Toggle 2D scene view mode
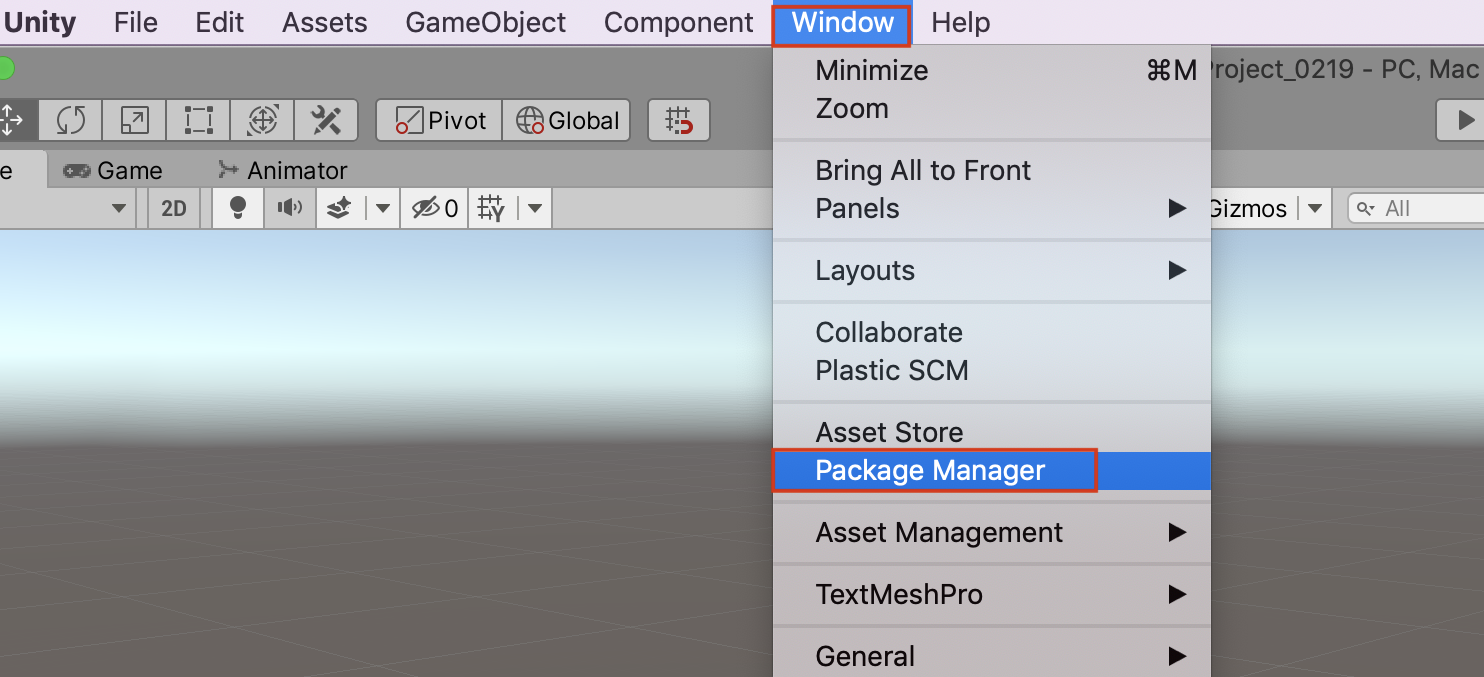 pyautogui.click(x=173, y=208)
